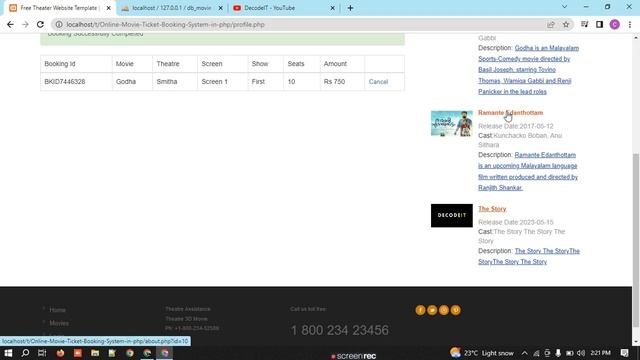Switch to localhost db_movie tab
Viewport: 640px width, 360px height.
click(171, 8)
